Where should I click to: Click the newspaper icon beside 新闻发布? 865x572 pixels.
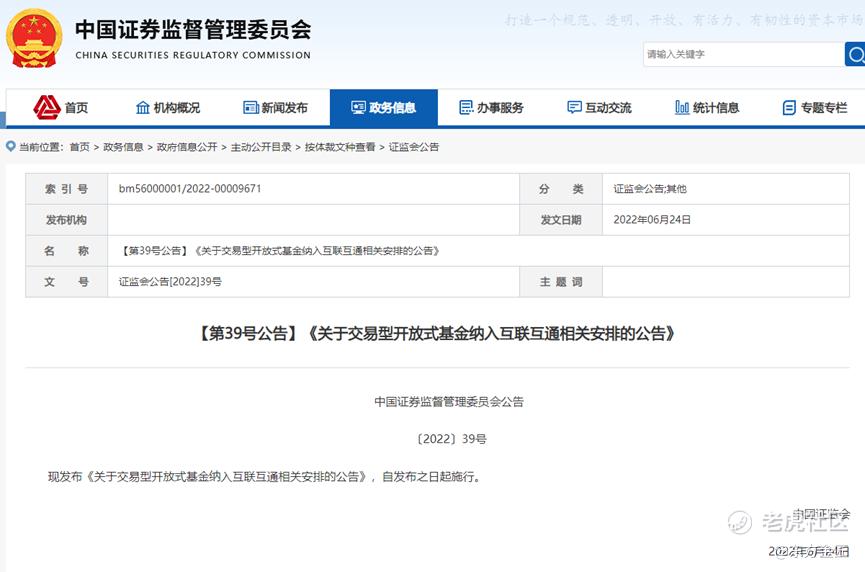[x=251, y=108]
